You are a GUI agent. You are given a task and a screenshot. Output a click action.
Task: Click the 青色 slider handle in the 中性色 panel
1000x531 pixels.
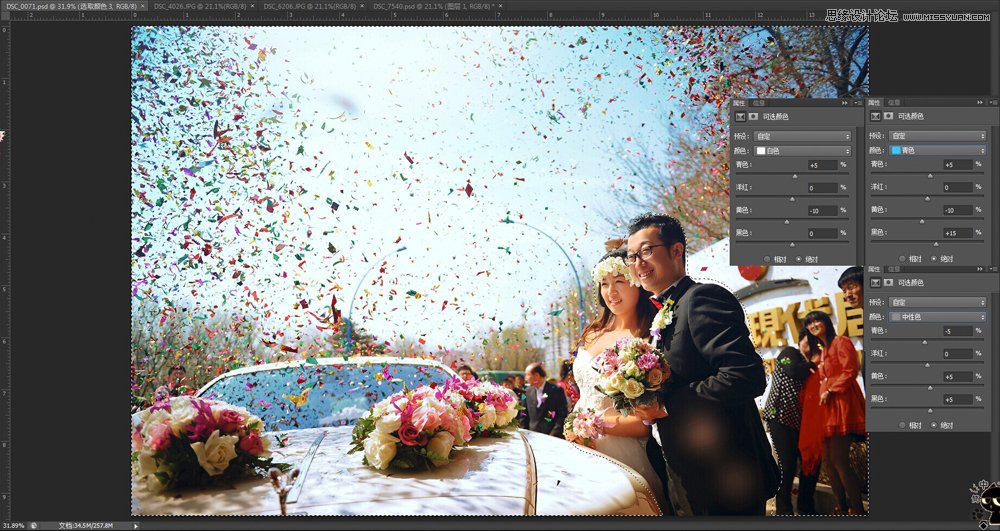925,342
